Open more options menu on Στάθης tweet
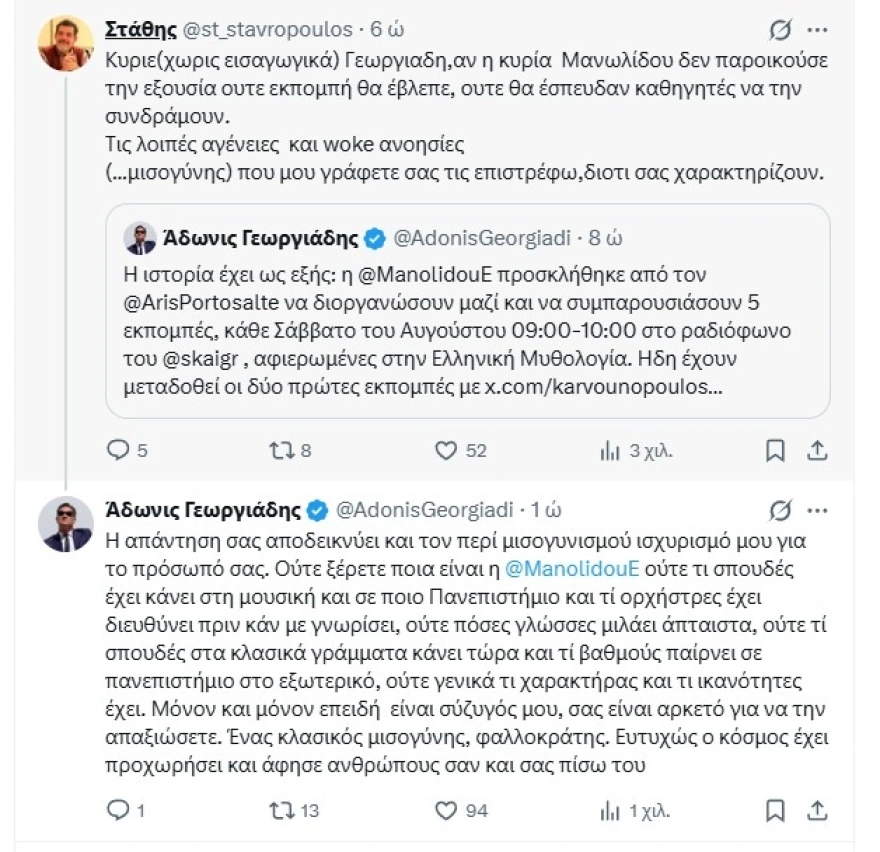Viewport: 880px width, 852px height. click(x=817, y=30)
